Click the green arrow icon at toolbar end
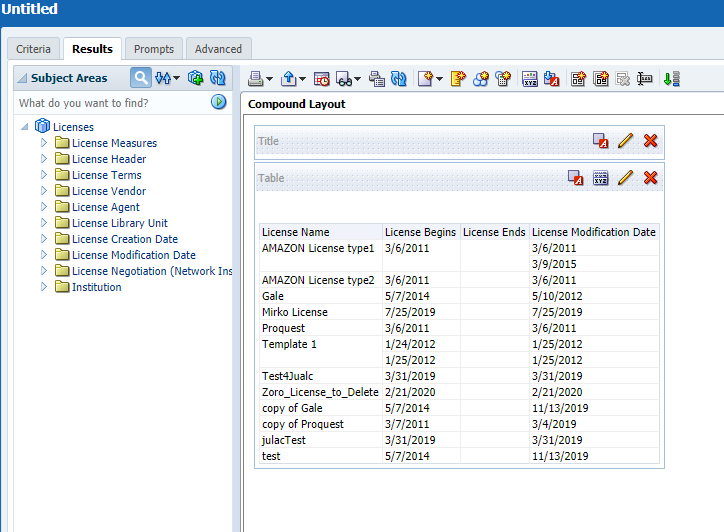Viewport: 724px width, 532px height. tap(671, 79)
